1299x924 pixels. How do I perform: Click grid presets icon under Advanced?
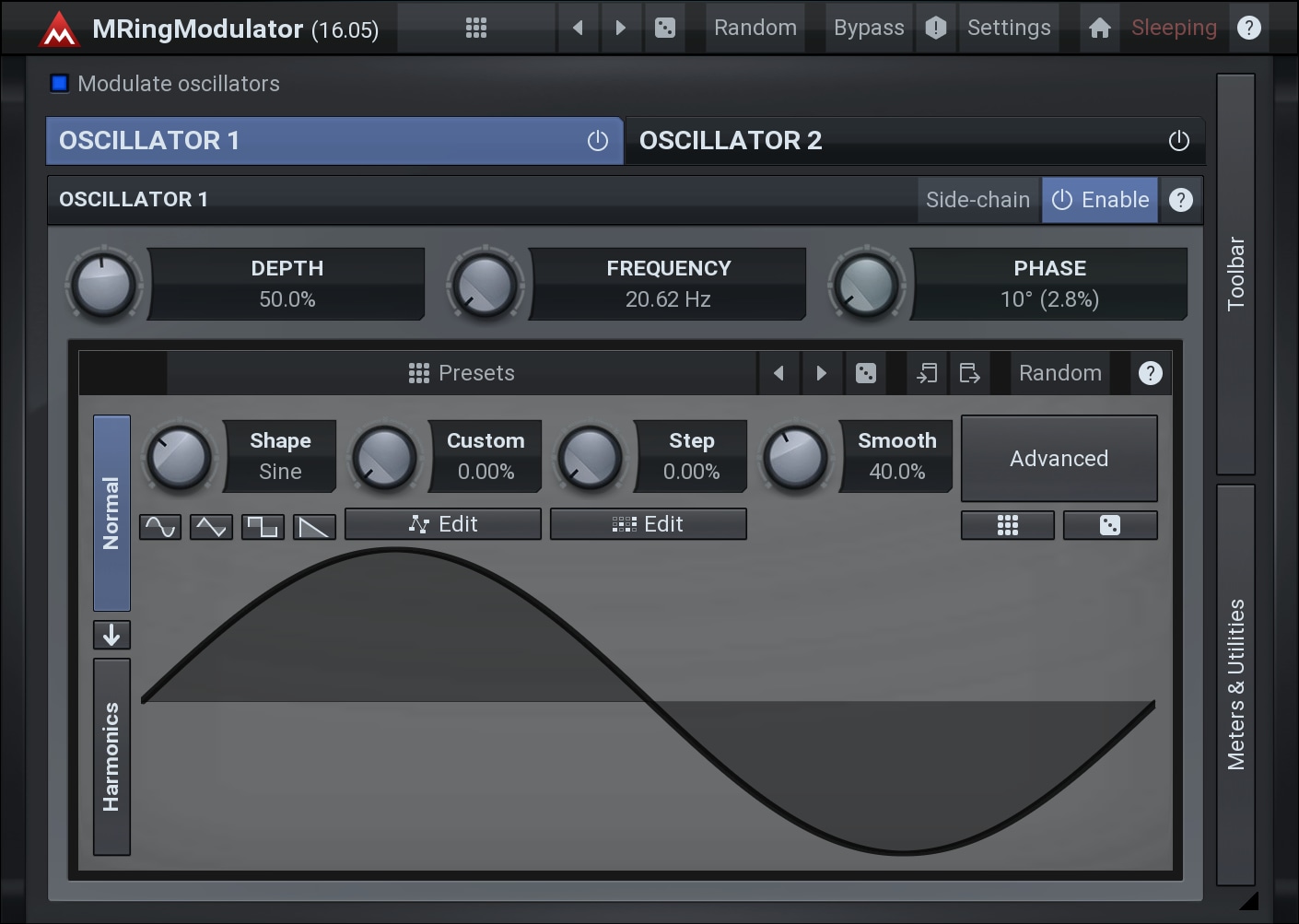(x=1008, y=525)
